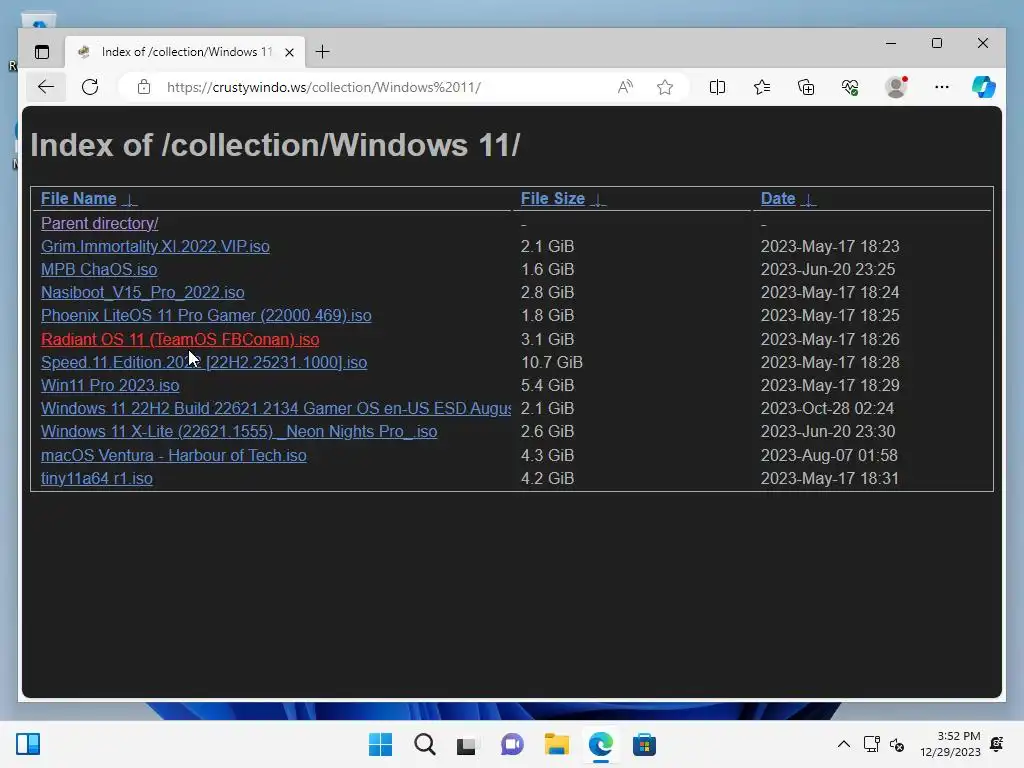Open muted volume tray icon

coord(897,744)
